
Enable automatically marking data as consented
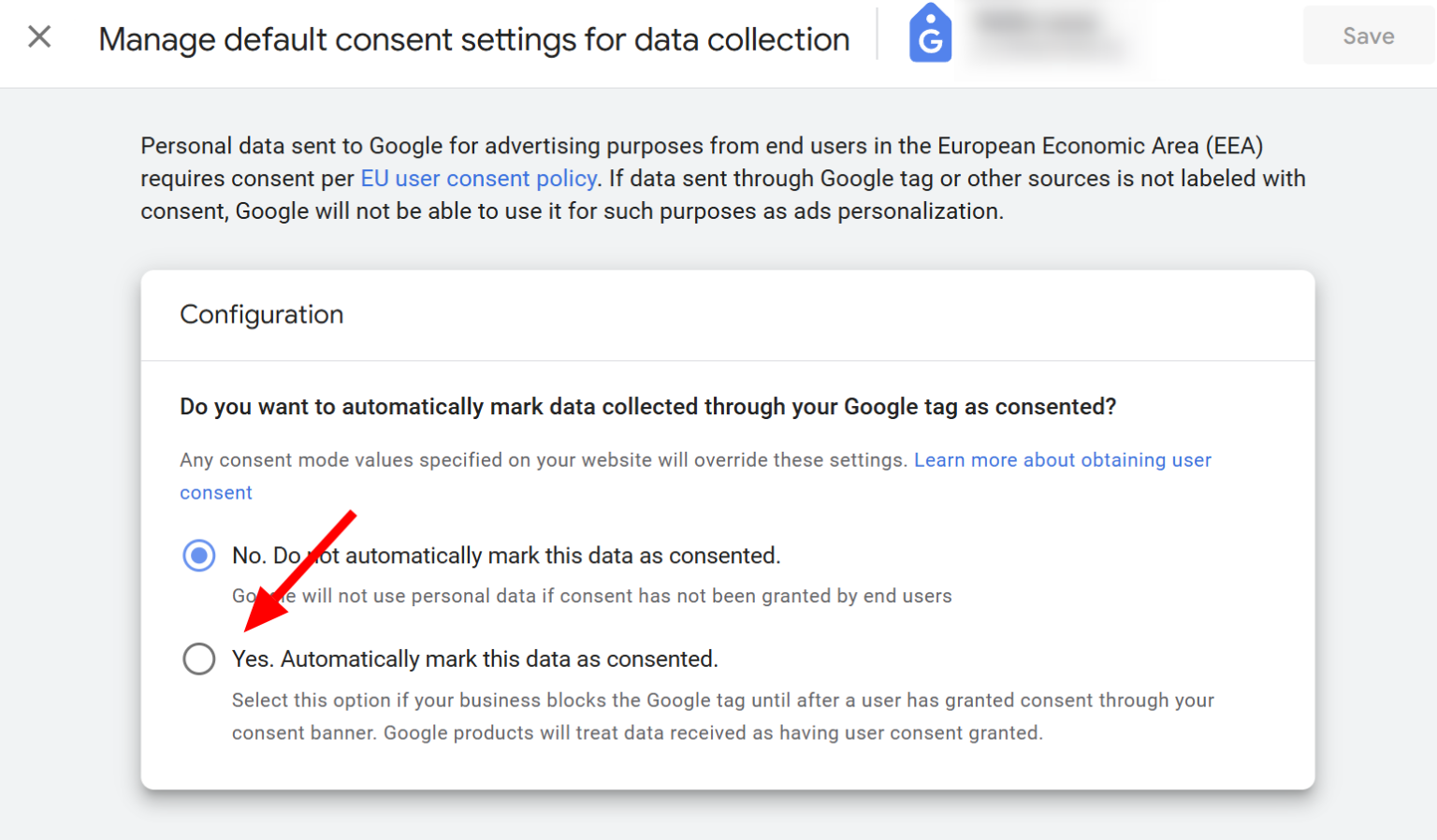[x=199, y=659]
